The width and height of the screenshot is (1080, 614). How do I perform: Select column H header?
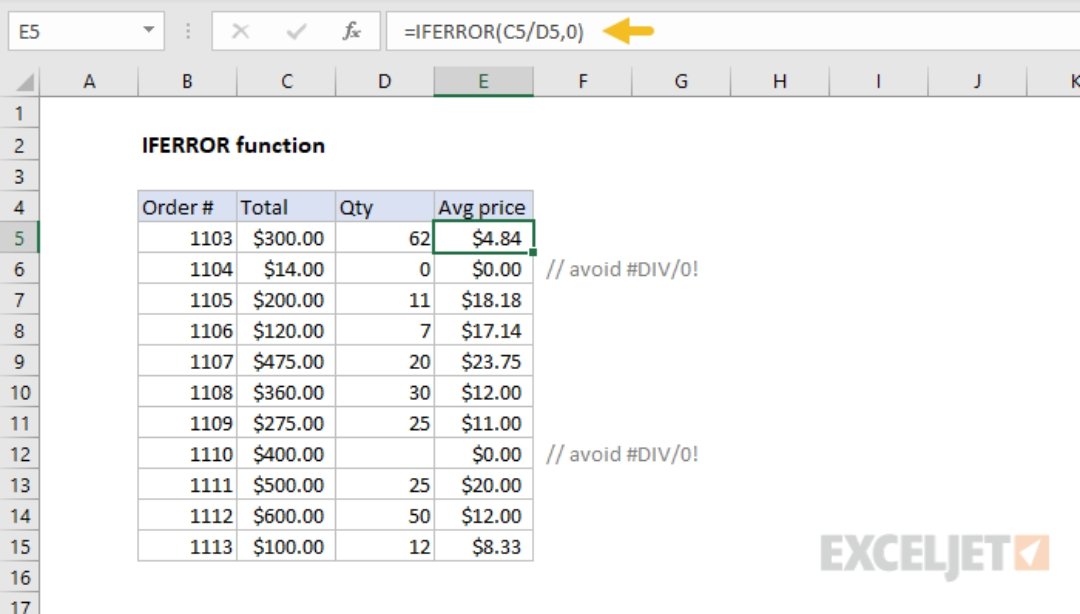[x=779, y=82]
